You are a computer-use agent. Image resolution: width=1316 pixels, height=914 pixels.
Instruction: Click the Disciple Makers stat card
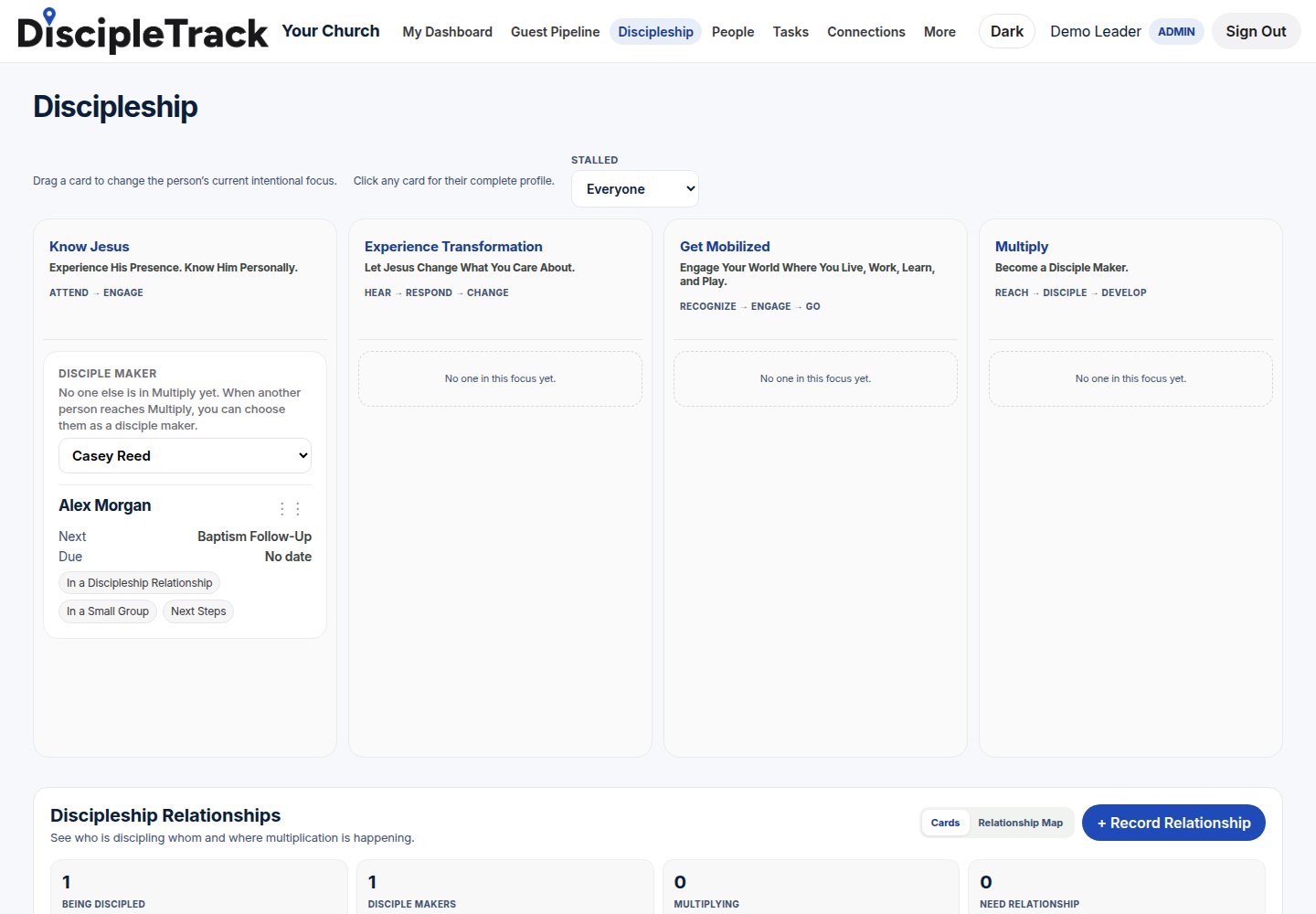point(505,888)
